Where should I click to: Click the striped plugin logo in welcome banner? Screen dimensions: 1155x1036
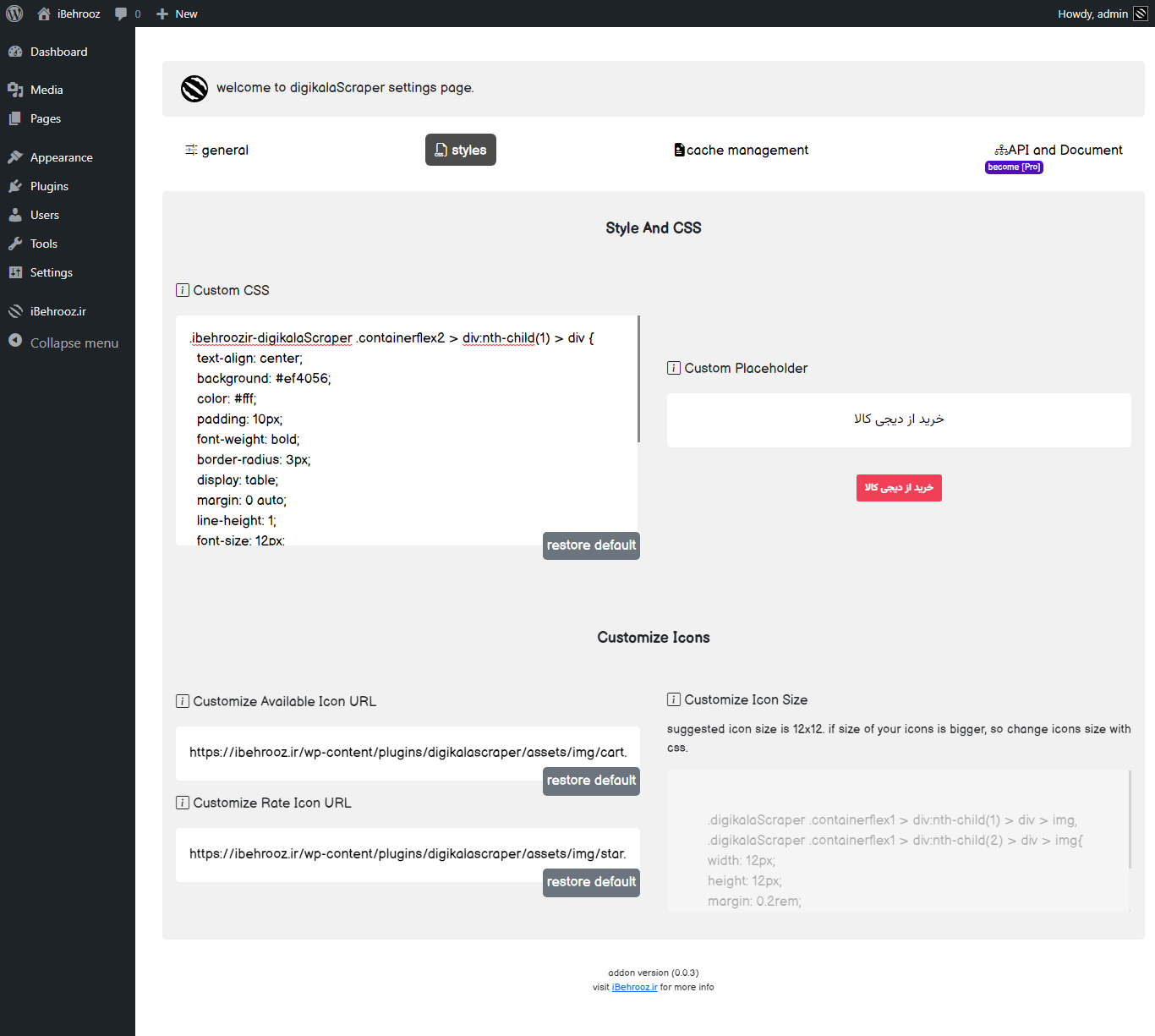tap(194, 88)
